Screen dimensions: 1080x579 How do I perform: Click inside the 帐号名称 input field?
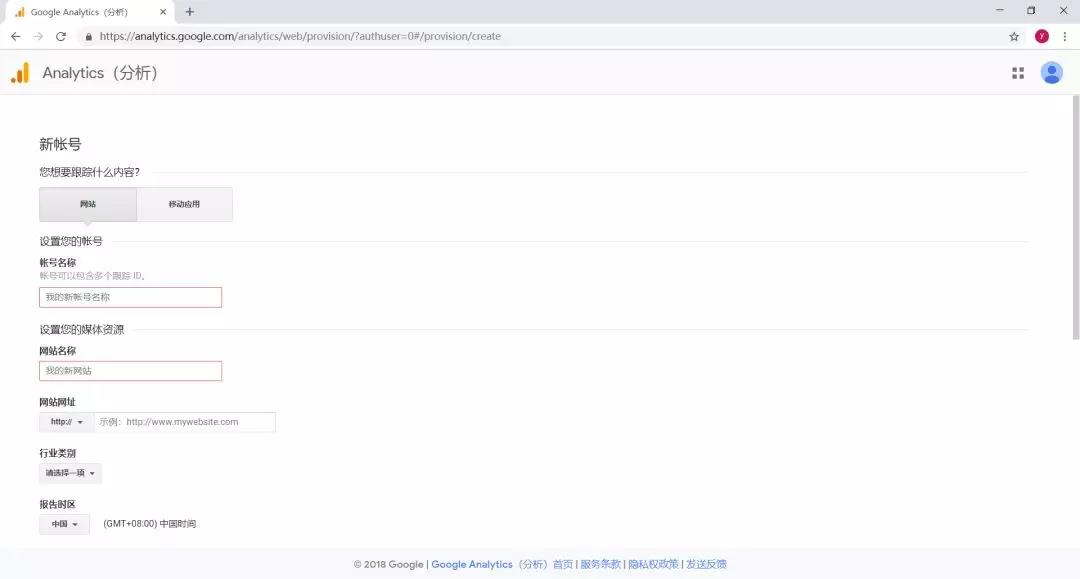tap(130, 297)
